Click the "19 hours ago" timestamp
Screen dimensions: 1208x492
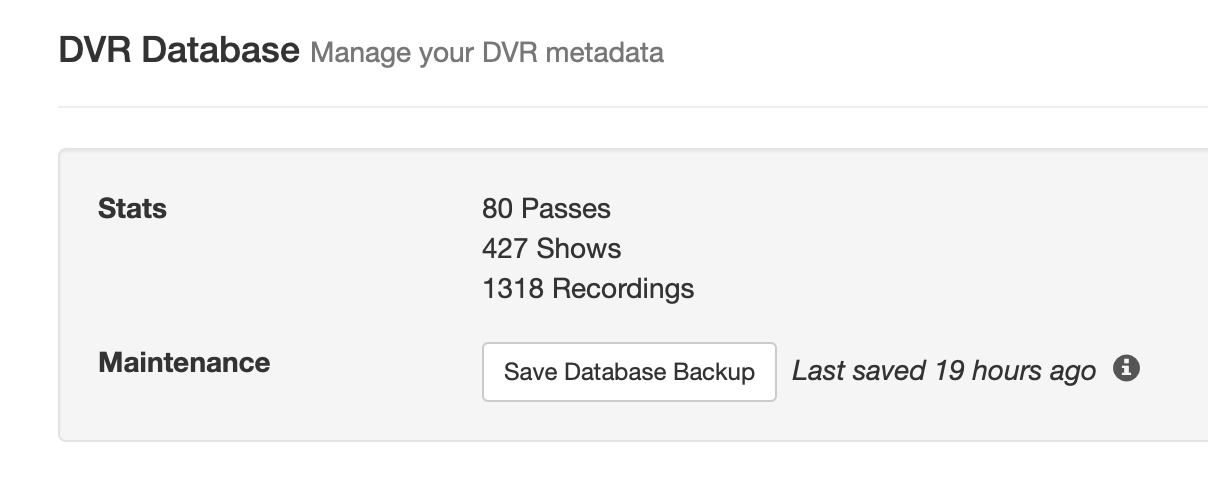[x=1015, y=371]
